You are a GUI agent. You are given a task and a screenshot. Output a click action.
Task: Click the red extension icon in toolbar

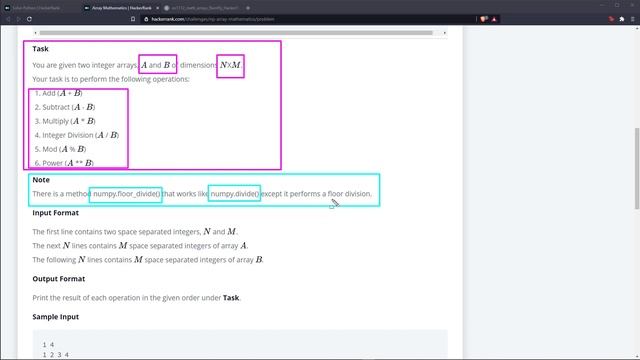click(x=611, y=19)
